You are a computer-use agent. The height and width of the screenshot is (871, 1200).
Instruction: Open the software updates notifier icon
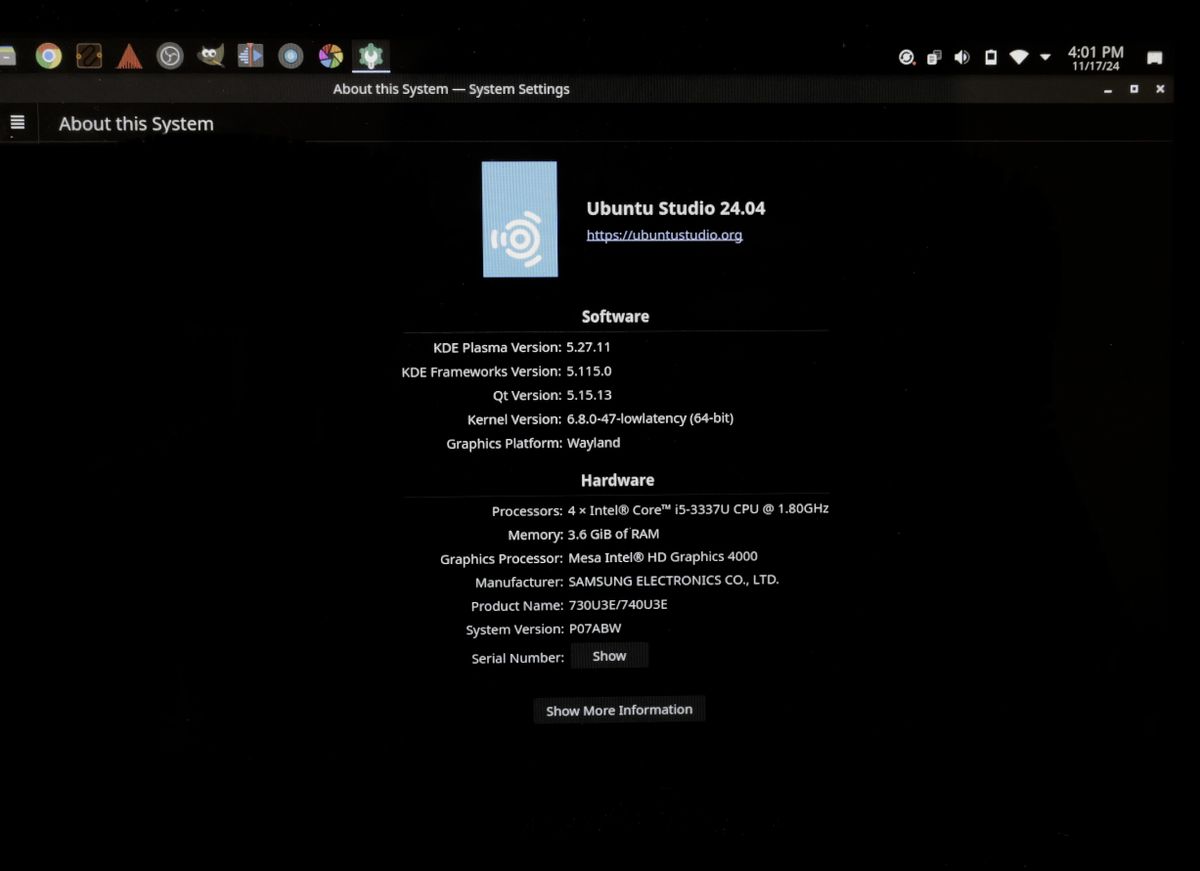907,58
